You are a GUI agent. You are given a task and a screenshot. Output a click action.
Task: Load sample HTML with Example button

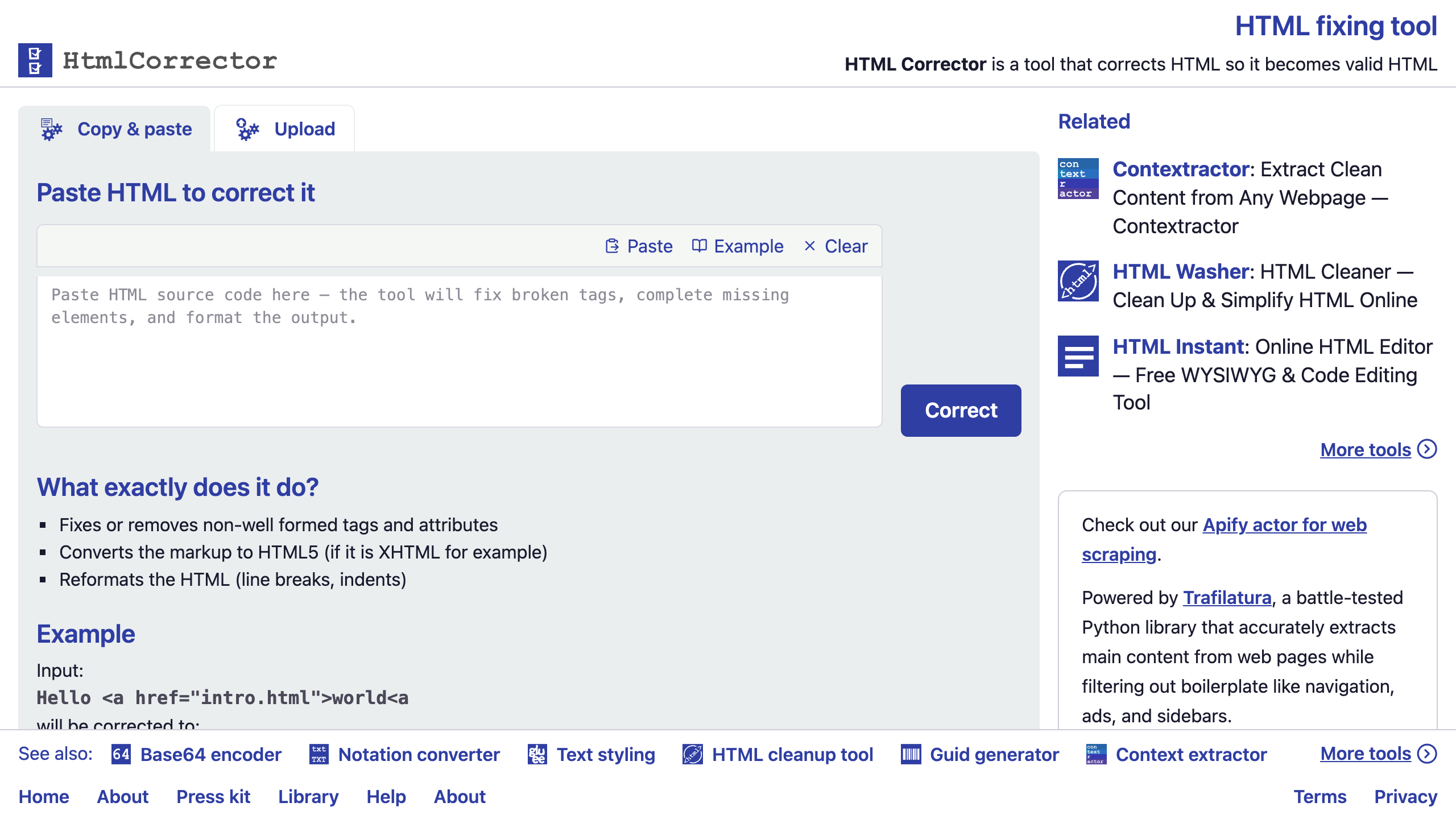point(738,246)
